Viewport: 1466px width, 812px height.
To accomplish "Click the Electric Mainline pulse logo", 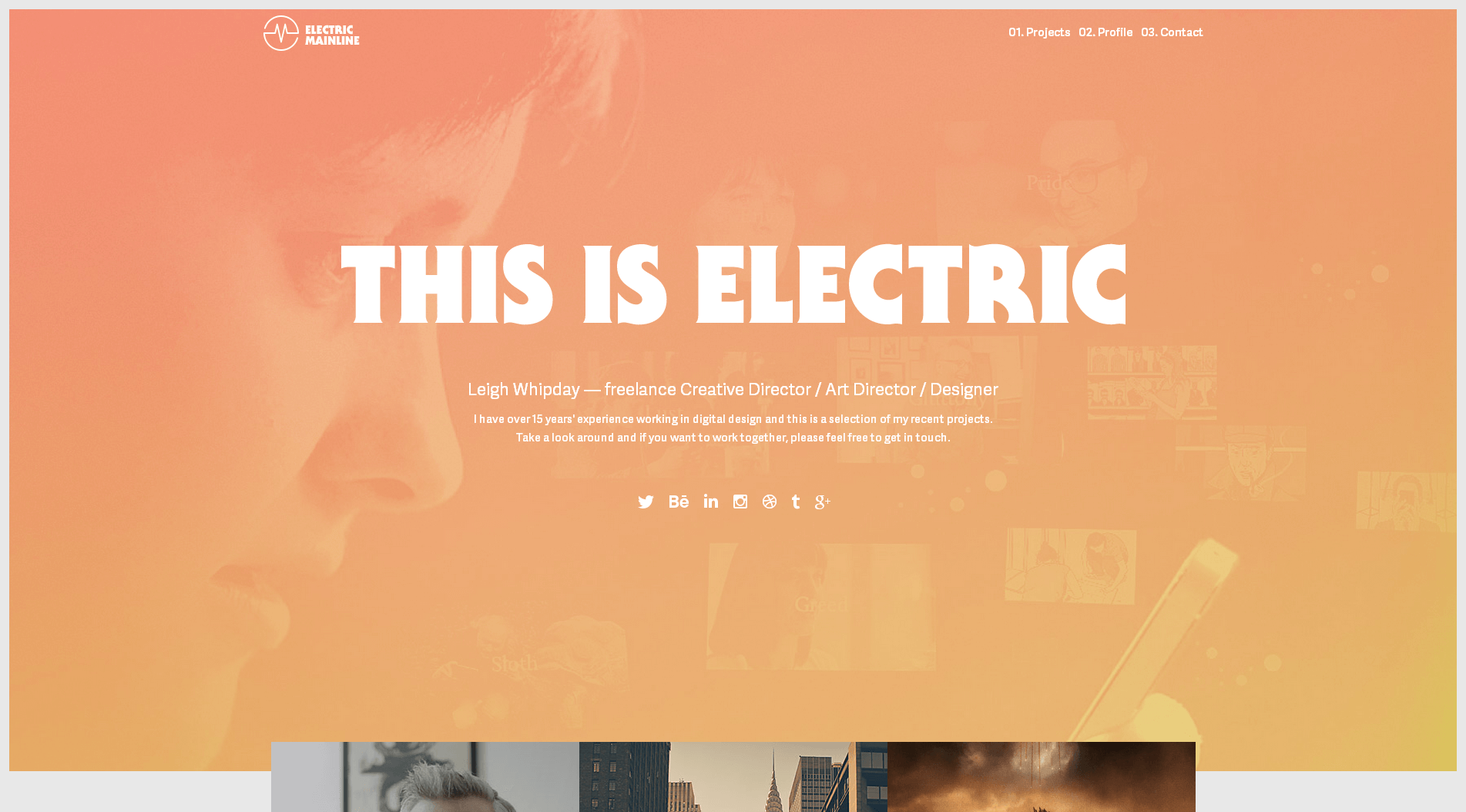I will 281,33.
